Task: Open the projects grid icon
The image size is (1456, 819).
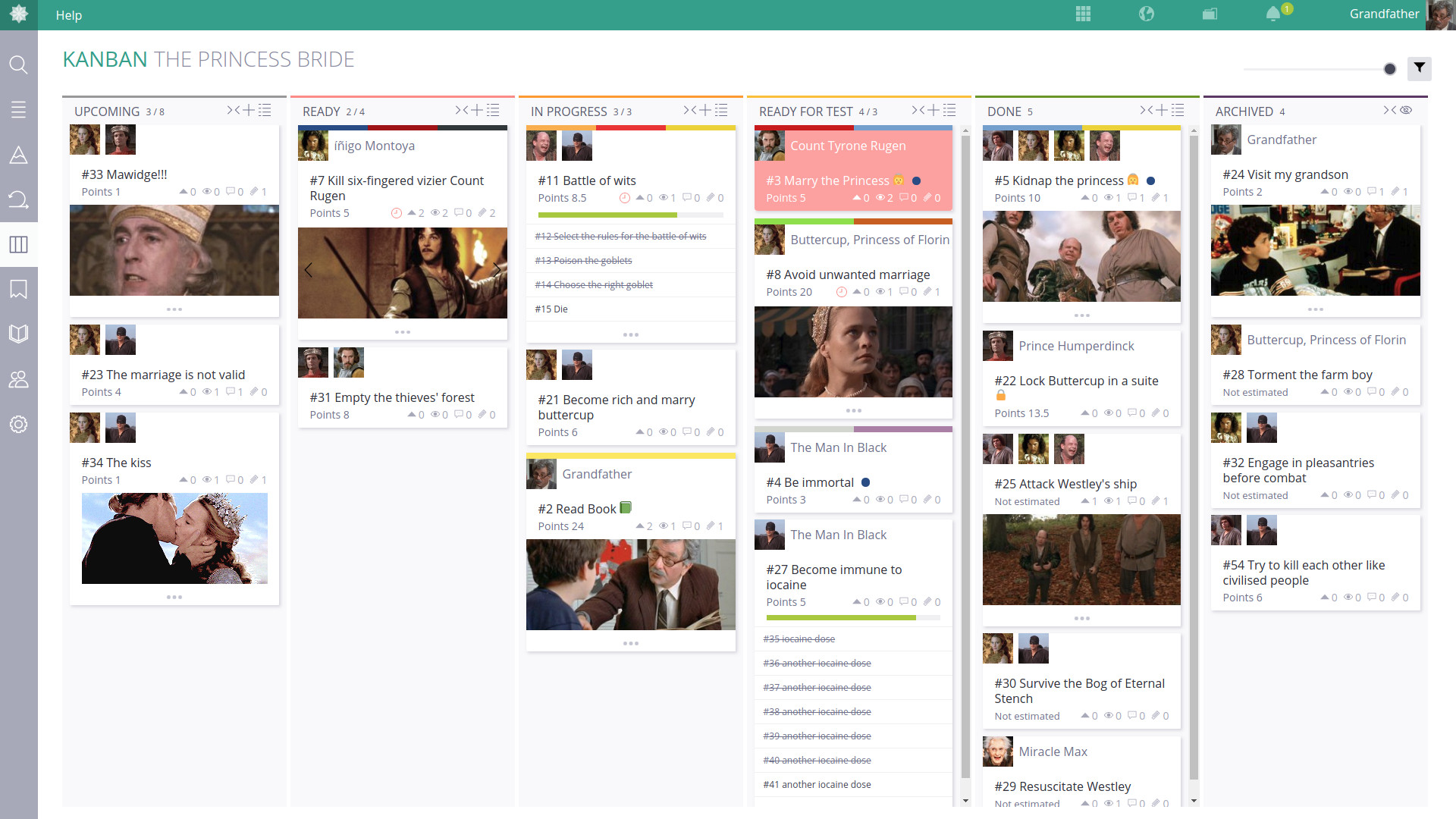Action: pyautogui.click(x=1083, y=14)
